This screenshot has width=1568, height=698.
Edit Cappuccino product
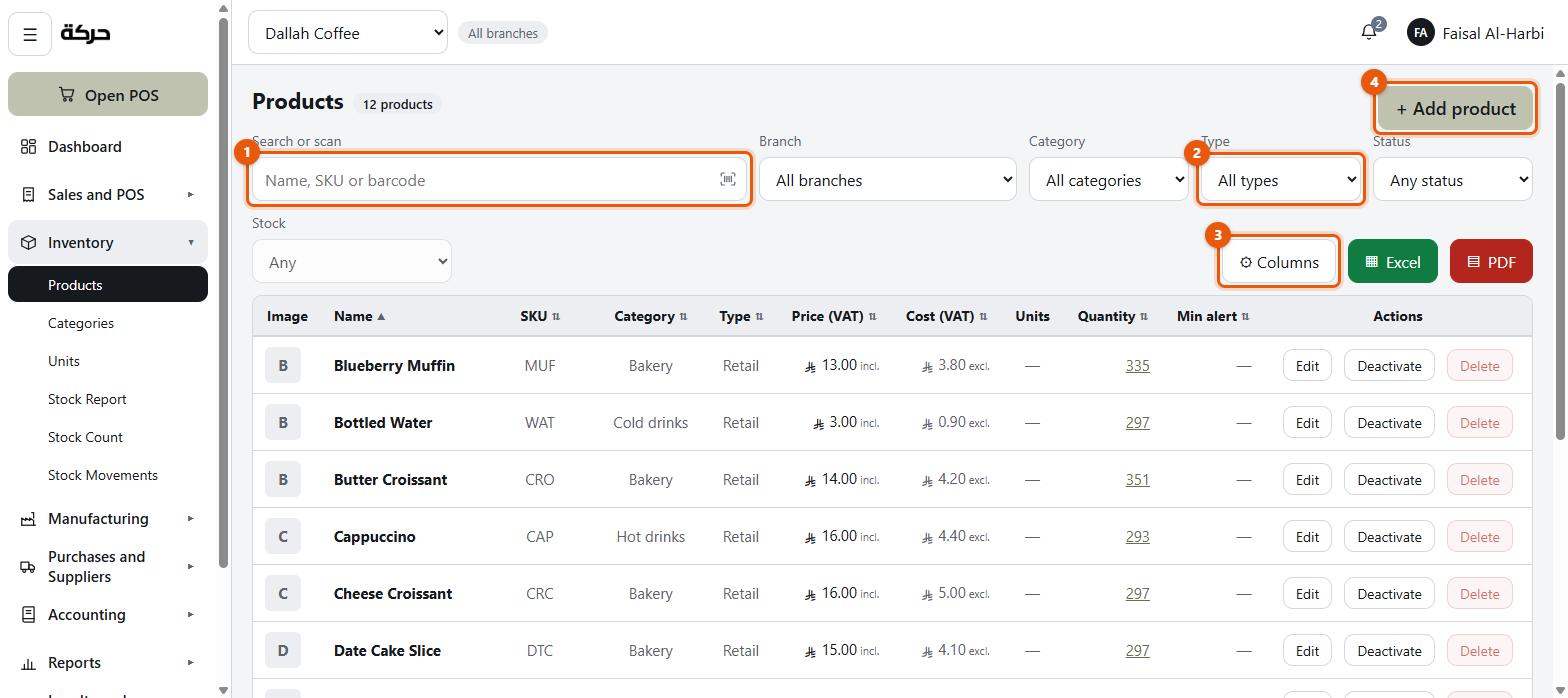(1307, 537)
